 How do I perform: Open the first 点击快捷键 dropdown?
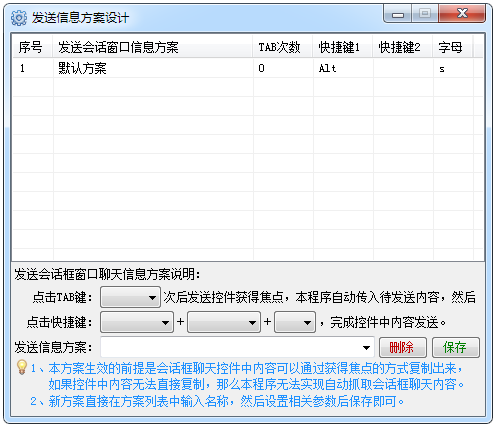pos(137,322)
